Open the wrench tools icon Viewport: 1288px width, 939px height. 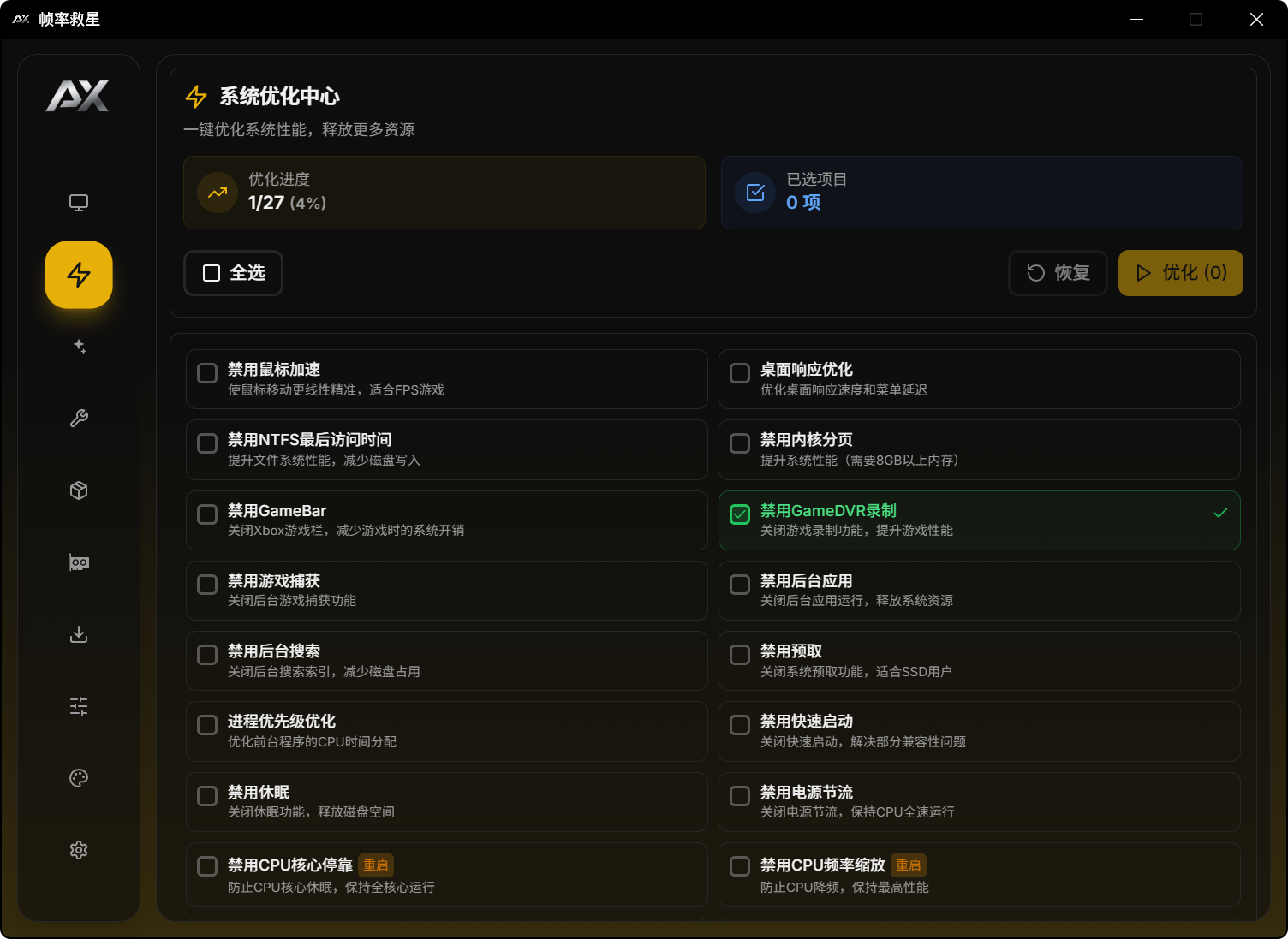pyautogui.click(x=79, y=419)
